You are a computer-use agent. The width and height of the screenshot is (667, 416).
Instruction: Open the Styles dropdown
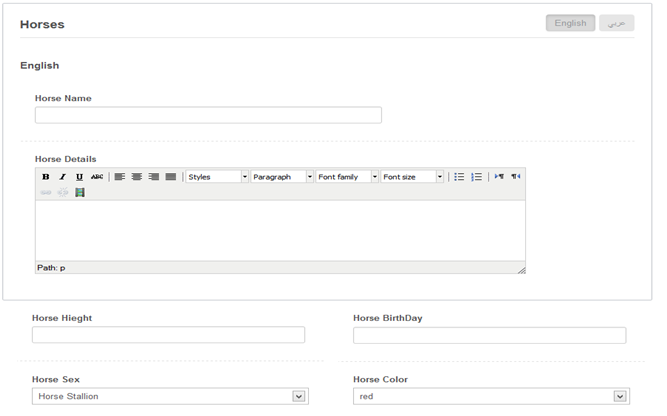pos(217,177)
